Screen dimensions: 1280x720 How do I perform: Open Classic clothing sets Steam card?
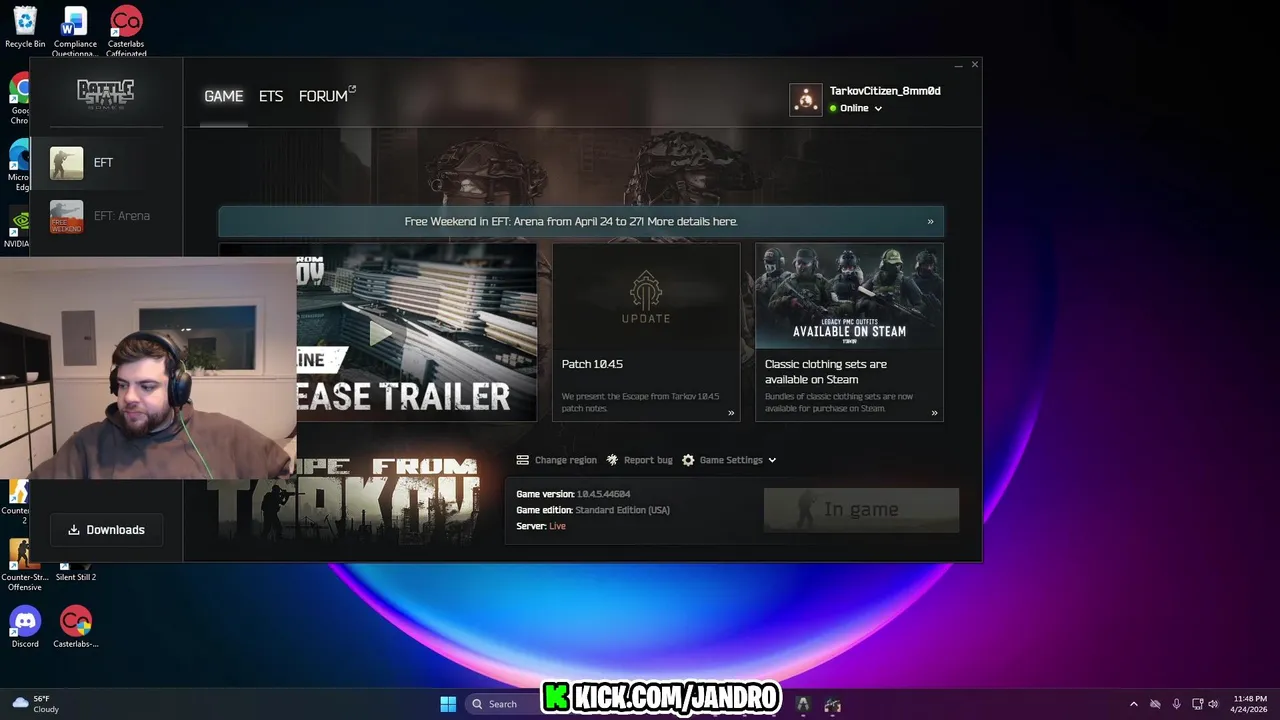[849, 332]
